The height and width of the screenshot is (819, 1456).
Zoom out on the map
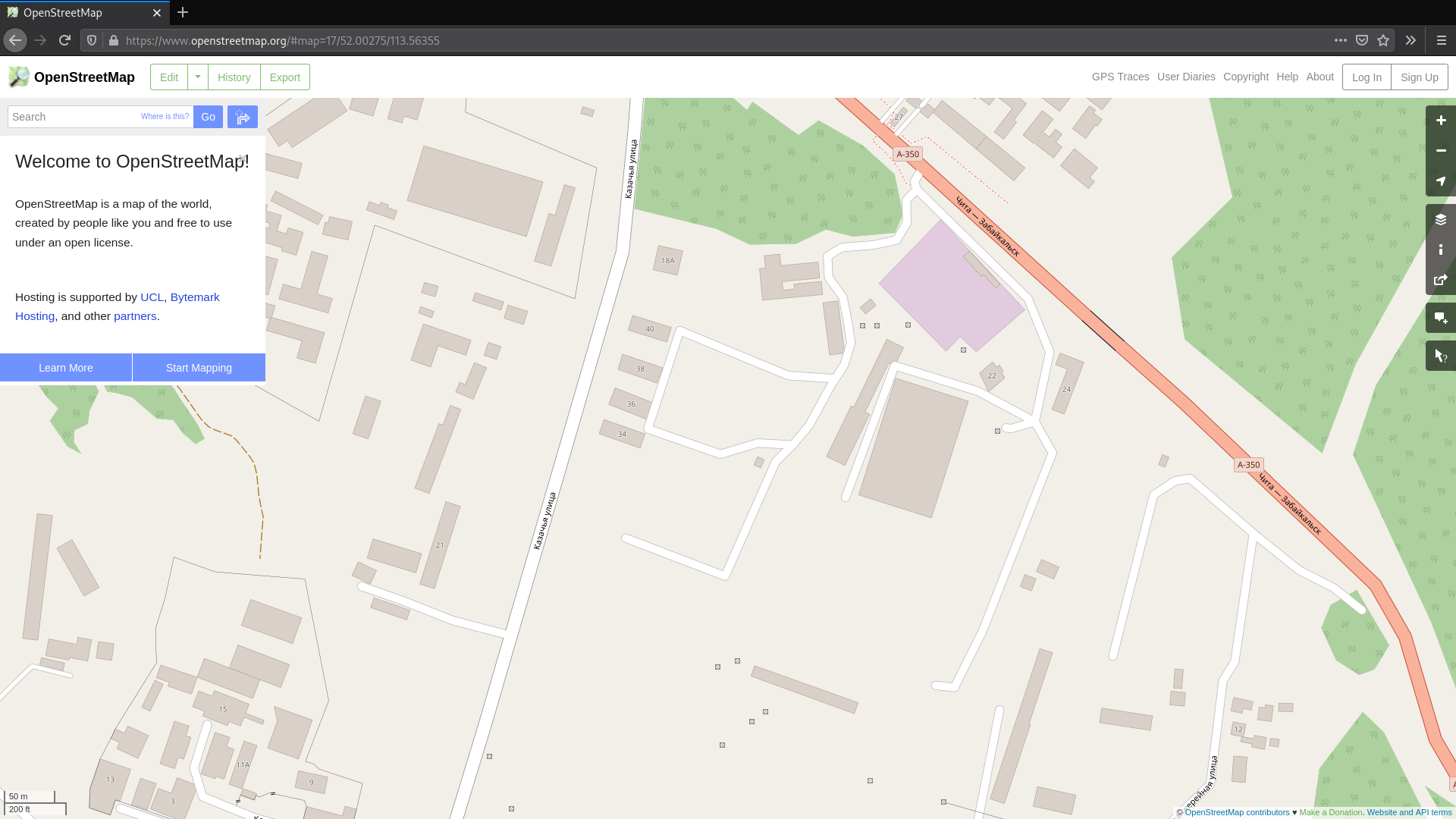tap(1441, 151)
